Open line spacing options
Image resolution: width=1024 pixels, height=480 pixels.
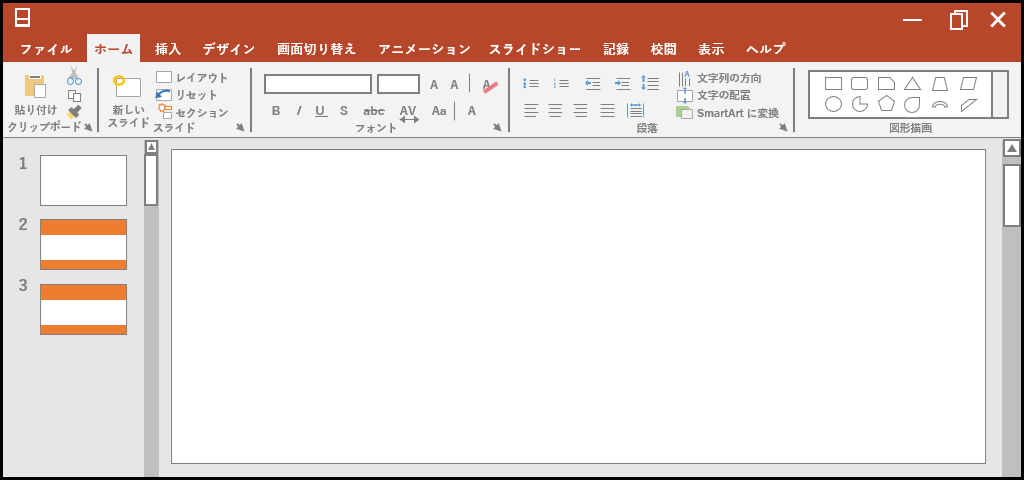pos(650,83)
